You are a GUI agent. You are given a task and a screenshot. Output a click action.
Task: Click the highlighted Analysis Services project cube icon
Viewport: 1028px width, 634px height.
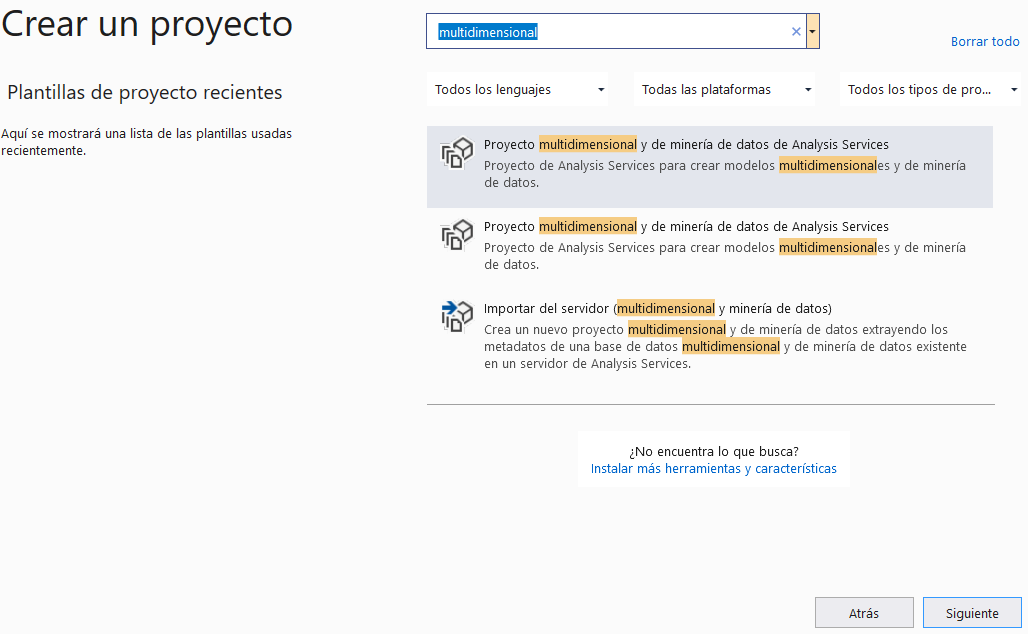pyautogui.click(x=456, y=154)
